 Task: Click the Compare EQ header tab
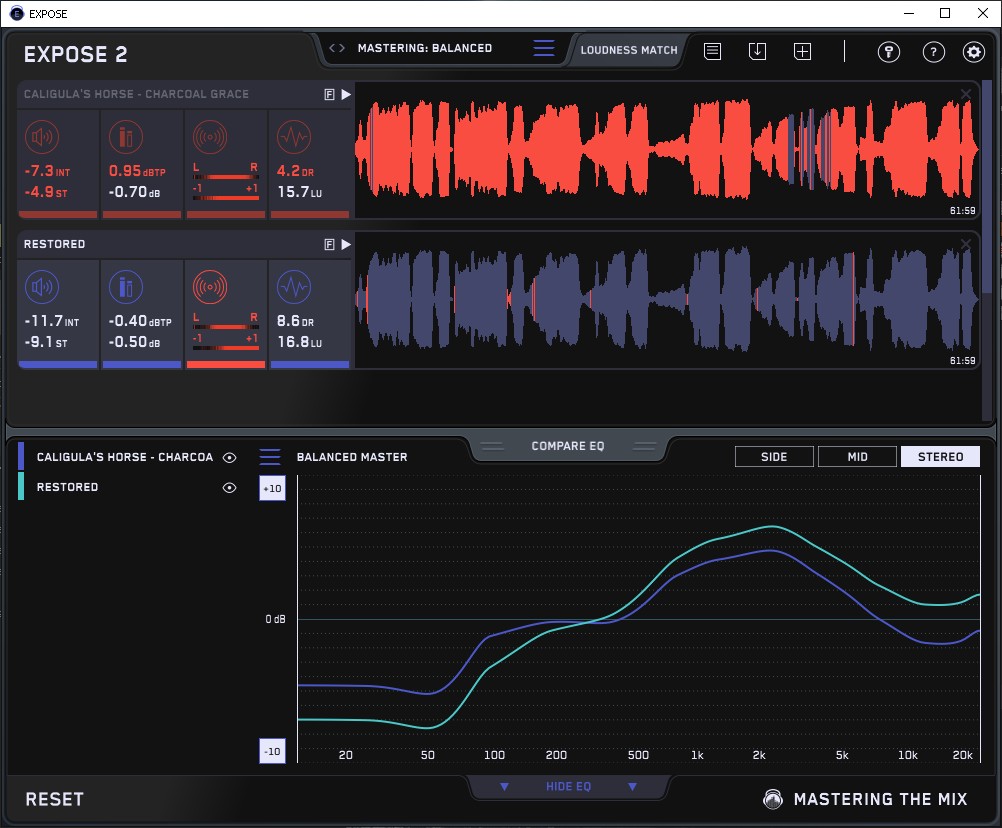pos(567,446)
